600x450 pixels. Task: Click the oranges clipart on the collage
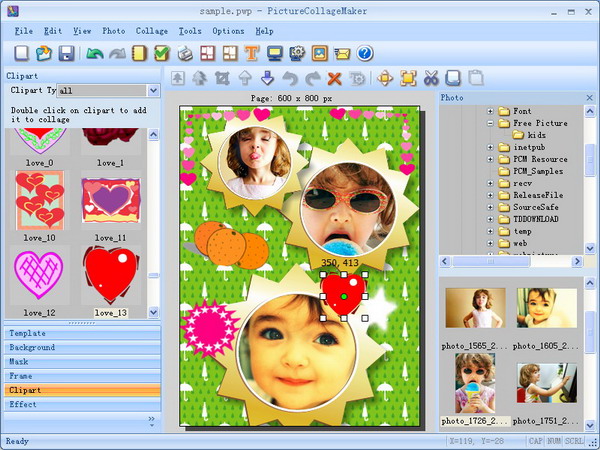click(231, 245)
